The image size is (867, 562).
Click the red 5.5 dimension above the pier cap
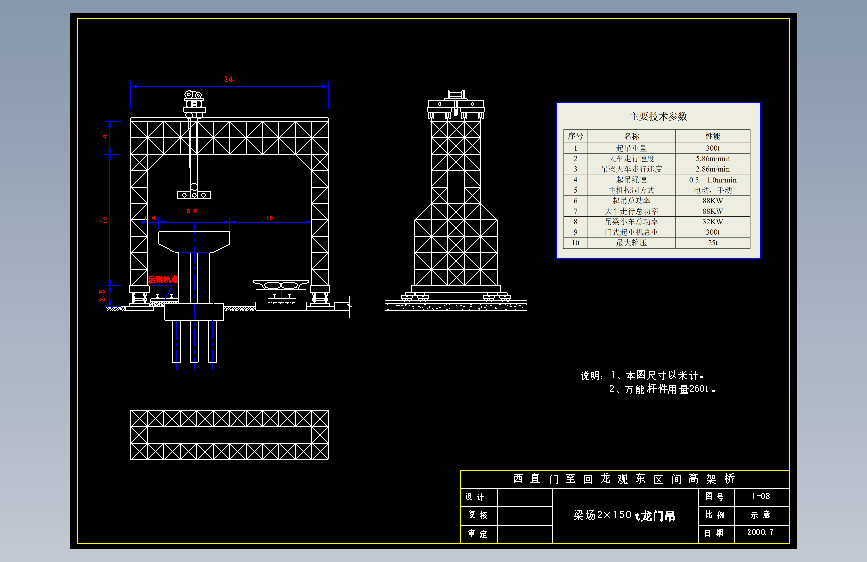tap(192, 211)
